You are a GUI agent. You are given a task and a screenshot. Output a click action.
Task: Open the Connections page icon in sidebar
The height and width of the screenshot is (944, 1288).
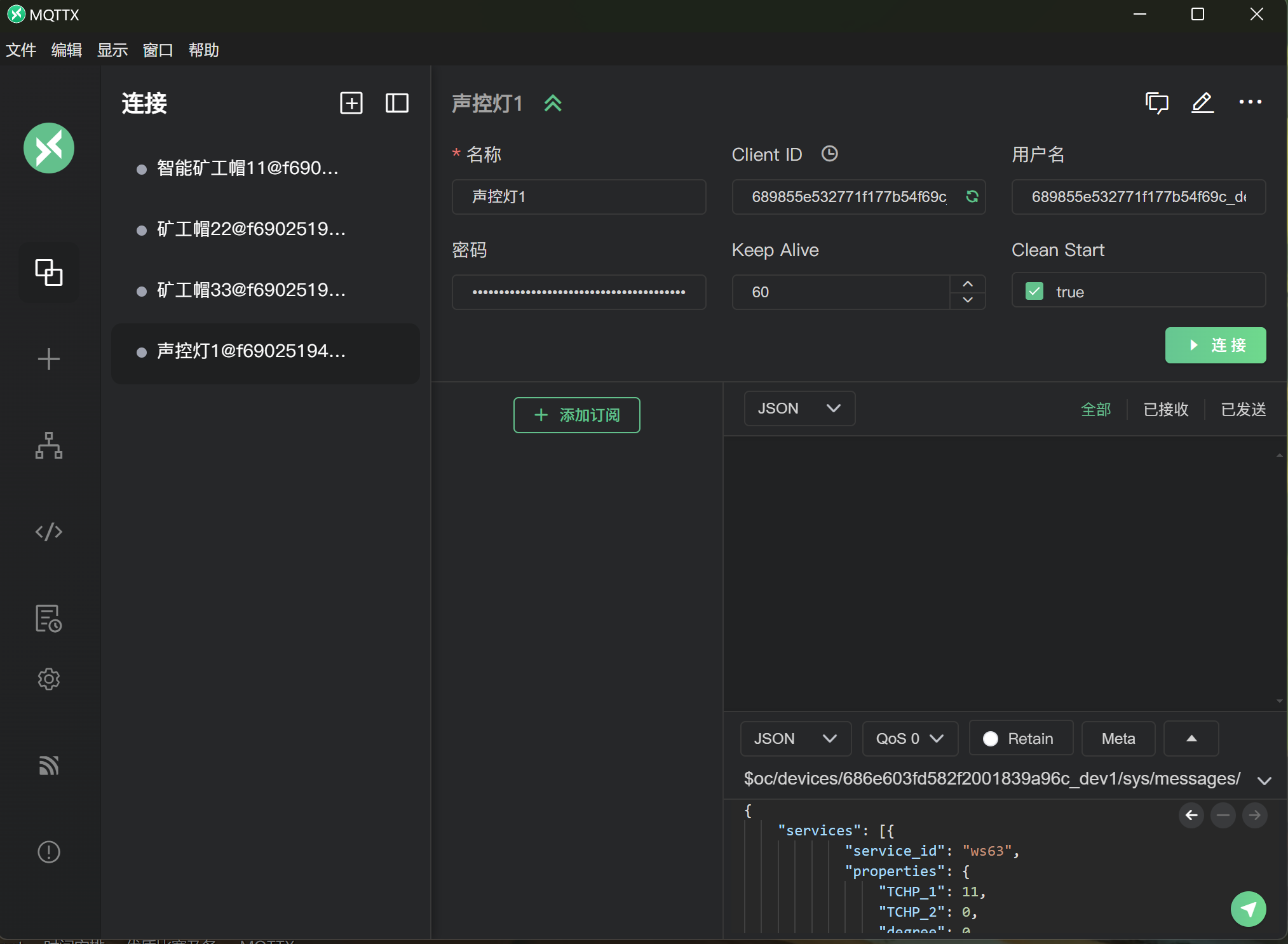[49, 273]
